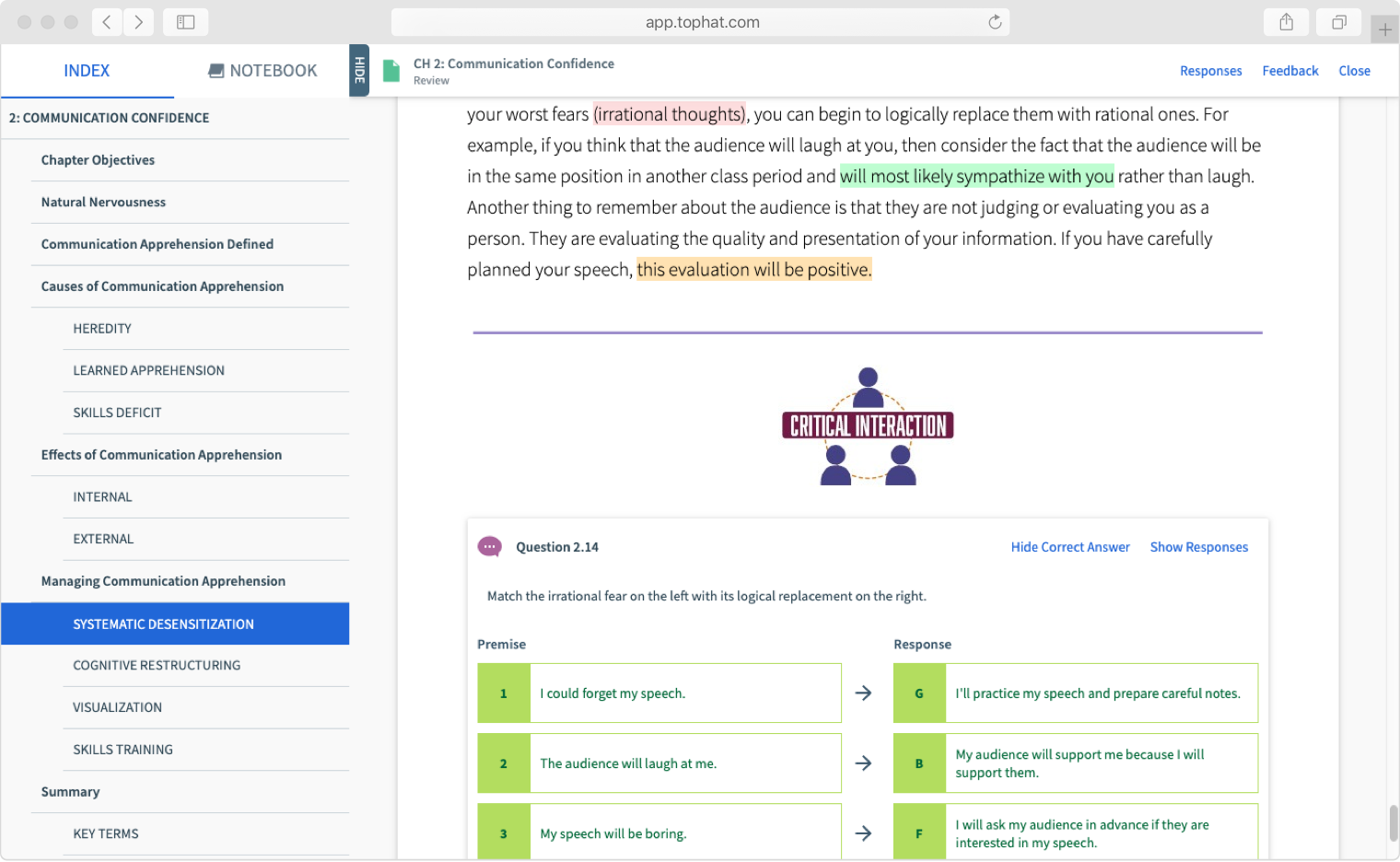Collapse sidebar with the HIDE tab

click(359, 71)
